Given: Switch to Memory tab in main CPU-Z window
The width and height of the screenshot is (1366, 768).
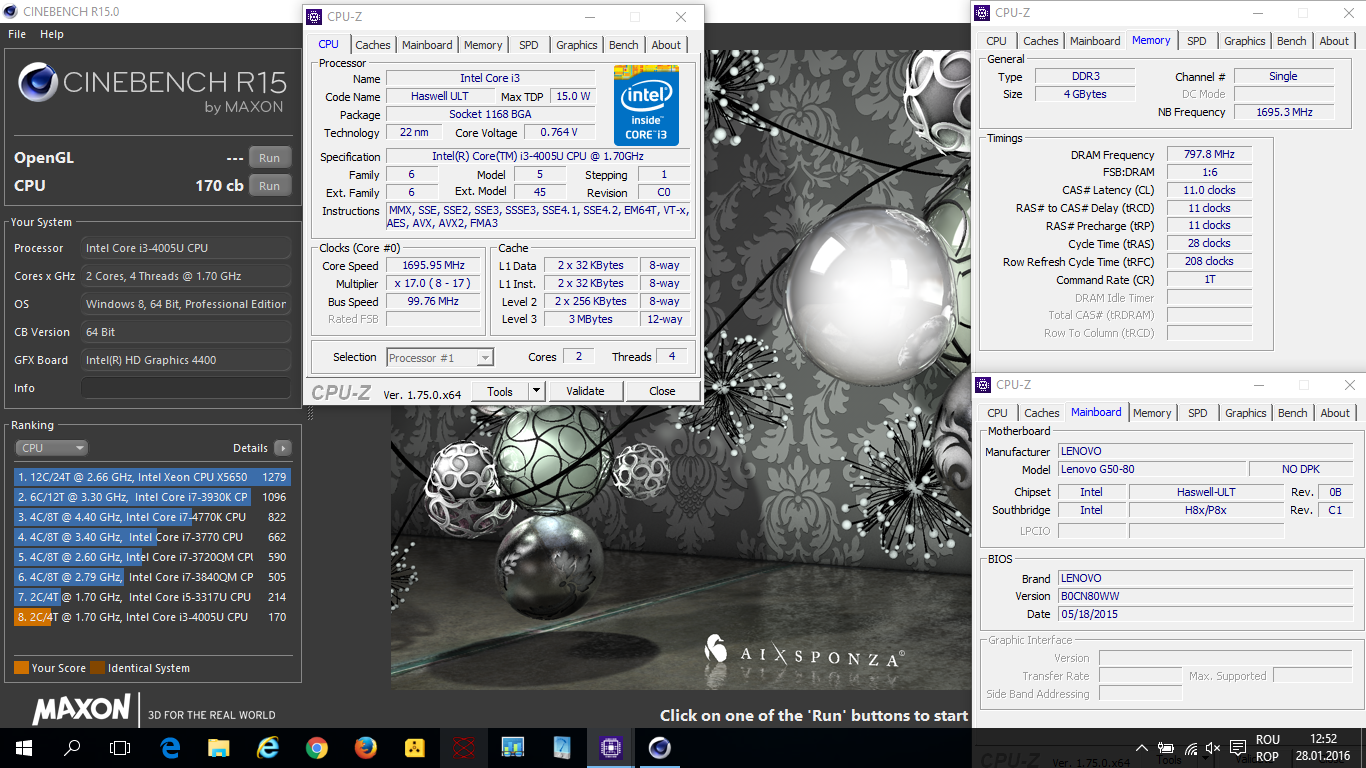Looking at the screenshot, I should click(x=483, y=45).
